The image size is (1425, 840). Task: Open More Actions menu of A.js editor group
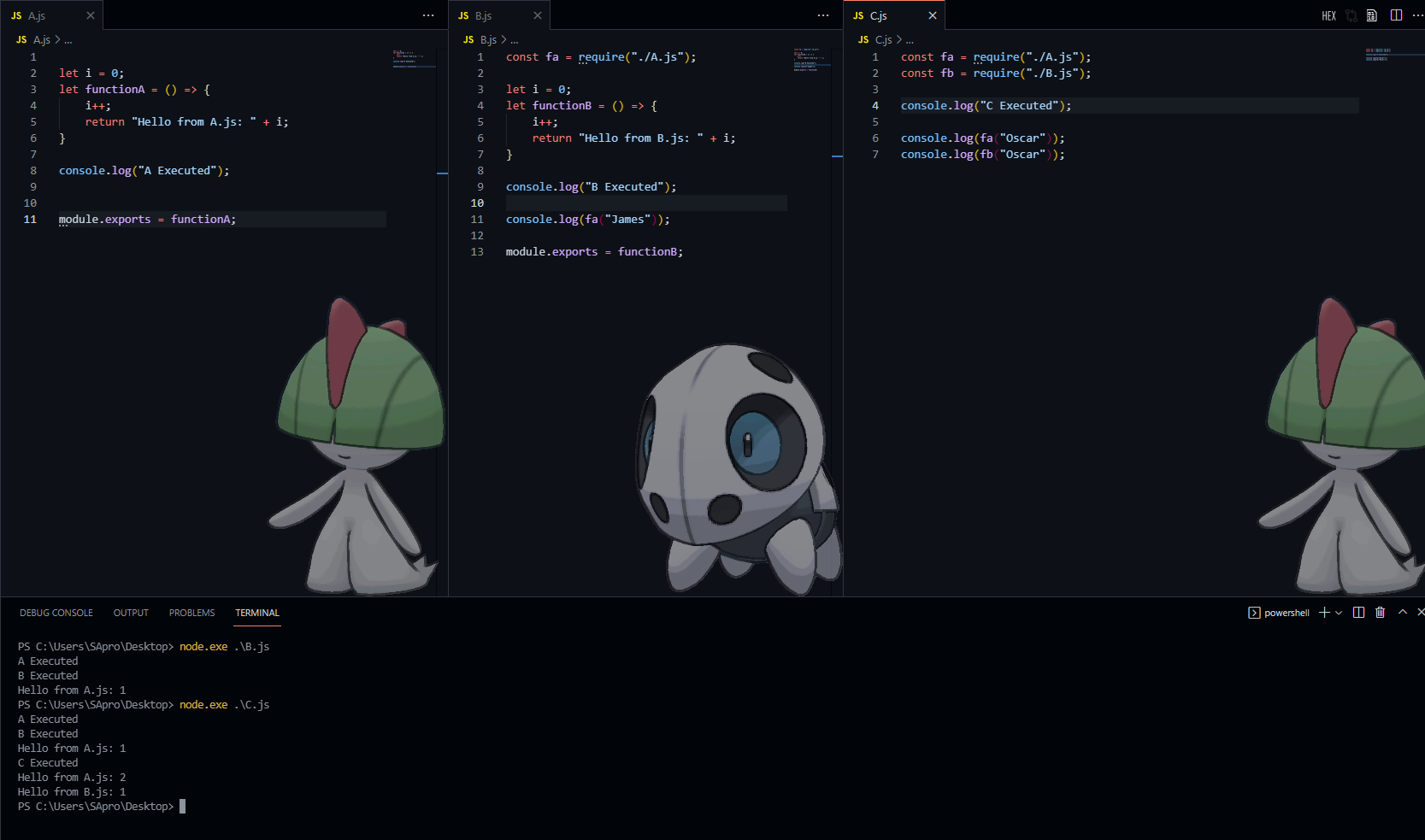[x=428, y=15]
